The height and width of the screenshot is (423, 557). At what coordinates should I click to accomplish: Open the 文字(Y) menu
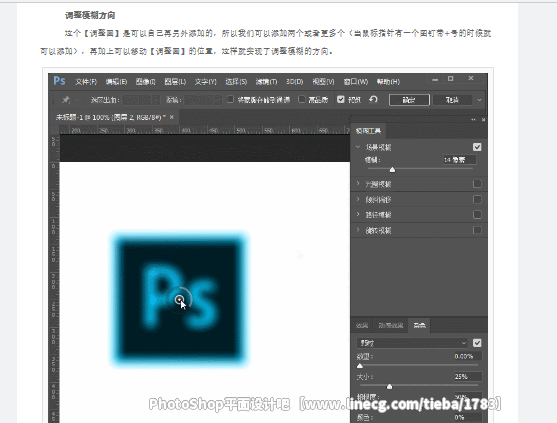(205, 82)
